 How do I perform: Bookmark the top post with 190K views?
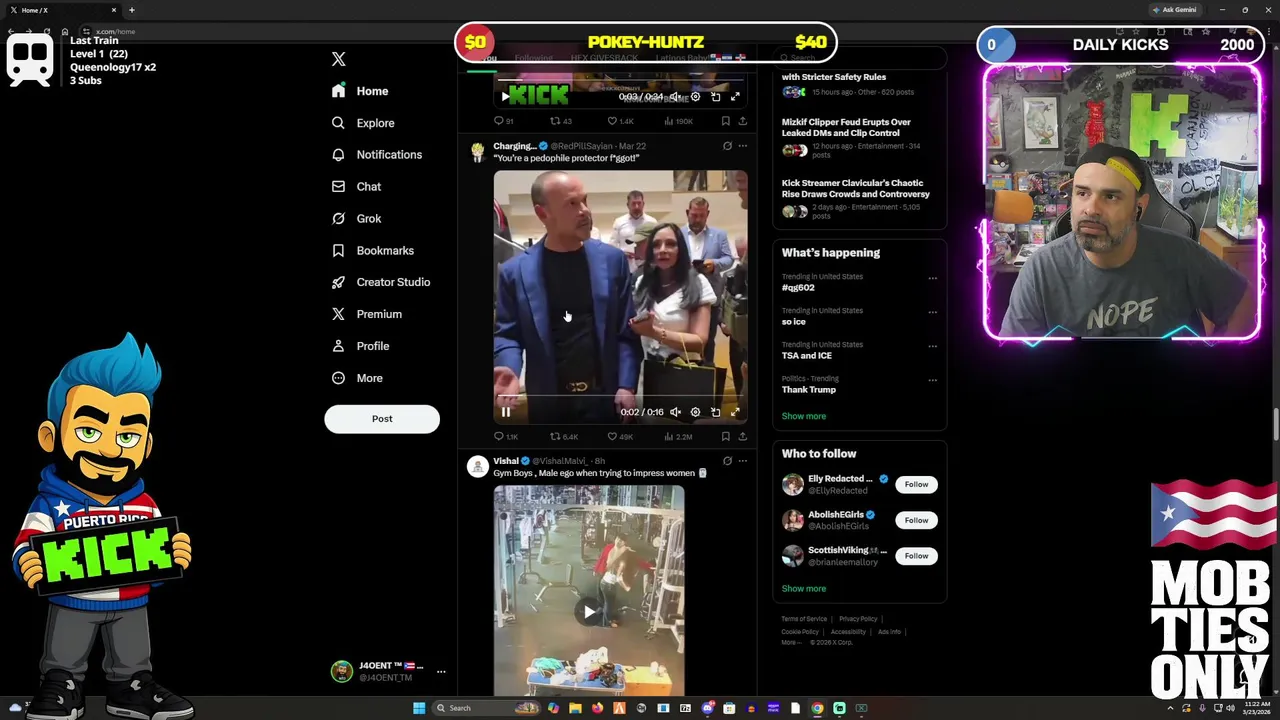[726, 121]
